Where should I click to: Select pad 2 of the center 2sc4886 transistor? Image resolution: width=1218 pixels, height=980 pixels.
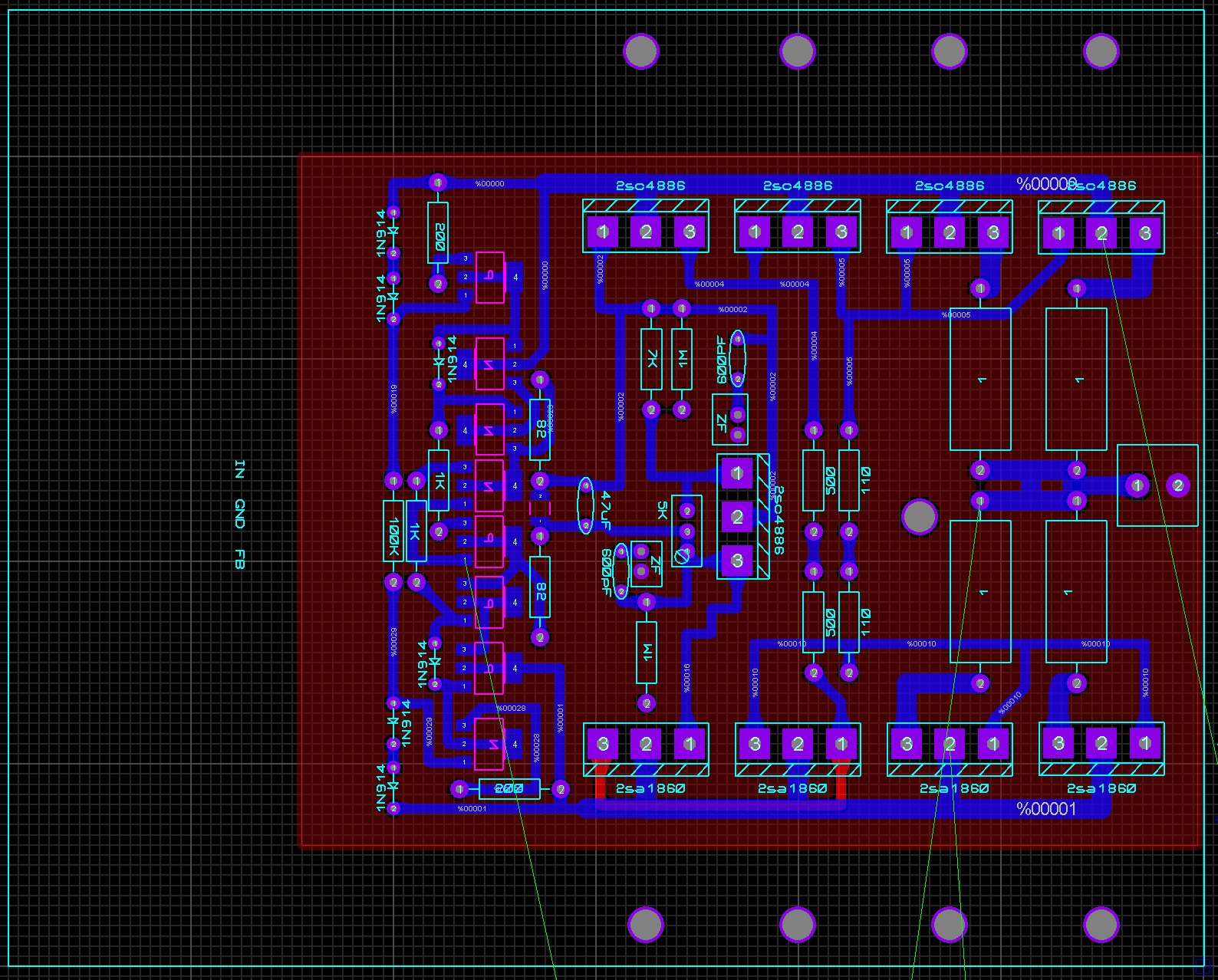737,518
